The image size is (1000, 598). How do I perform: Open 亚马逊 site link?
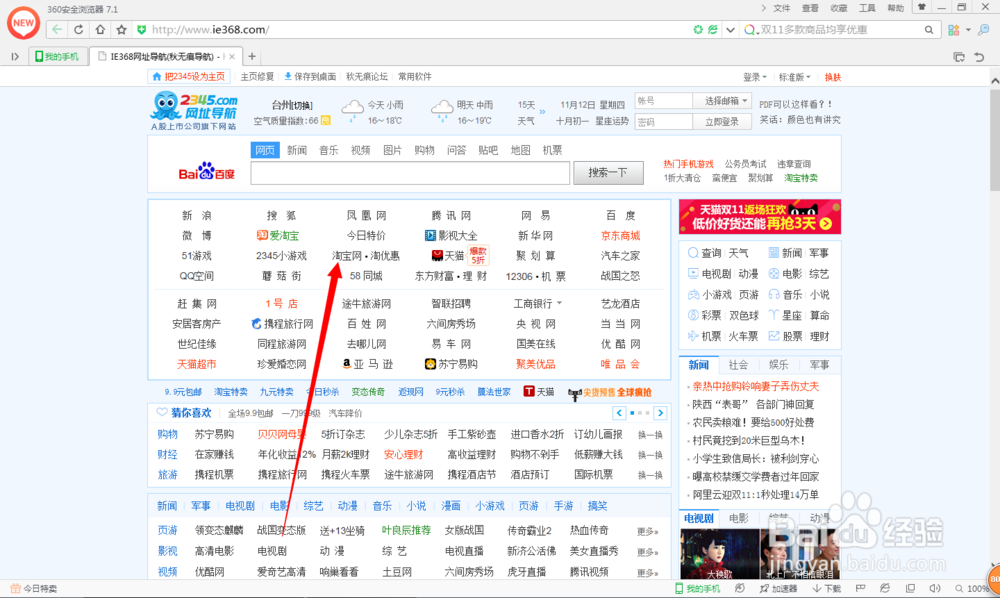[x=367, y=364]
